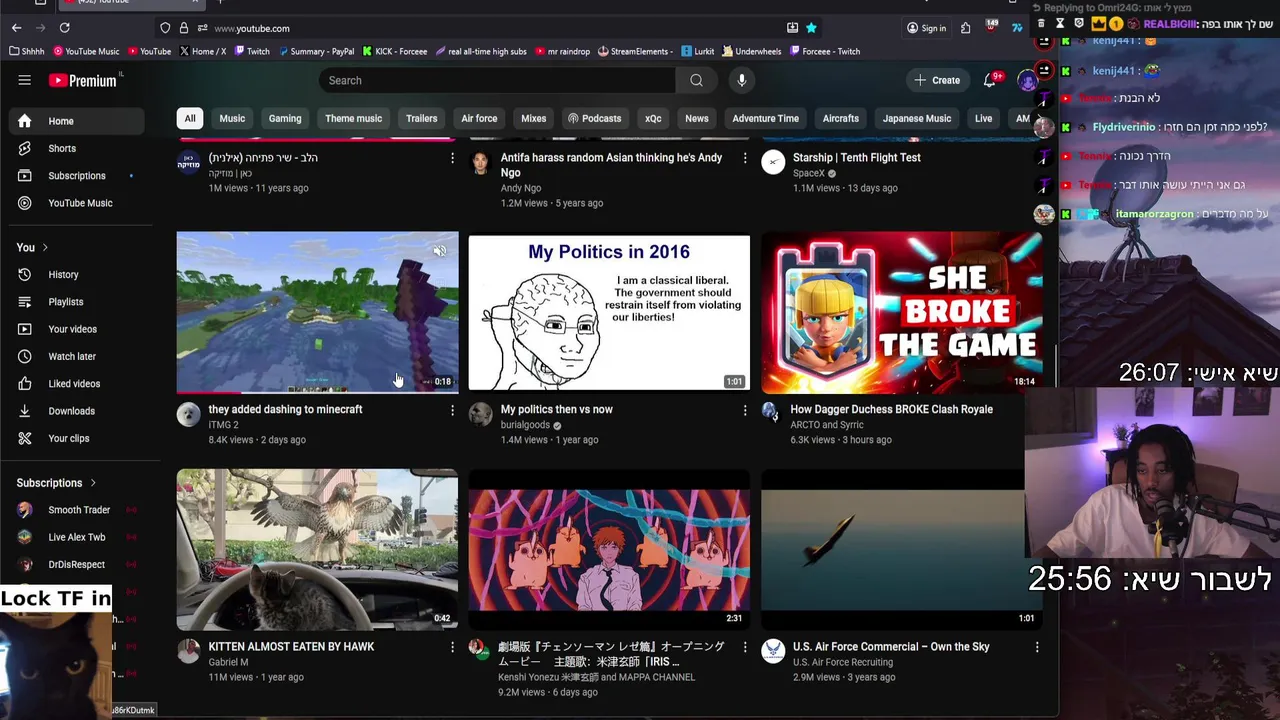Viewport: 1280px width, 720px height.
Task: Open the Summary - PayPal bookmark
Action: click(x=316, y=51)
